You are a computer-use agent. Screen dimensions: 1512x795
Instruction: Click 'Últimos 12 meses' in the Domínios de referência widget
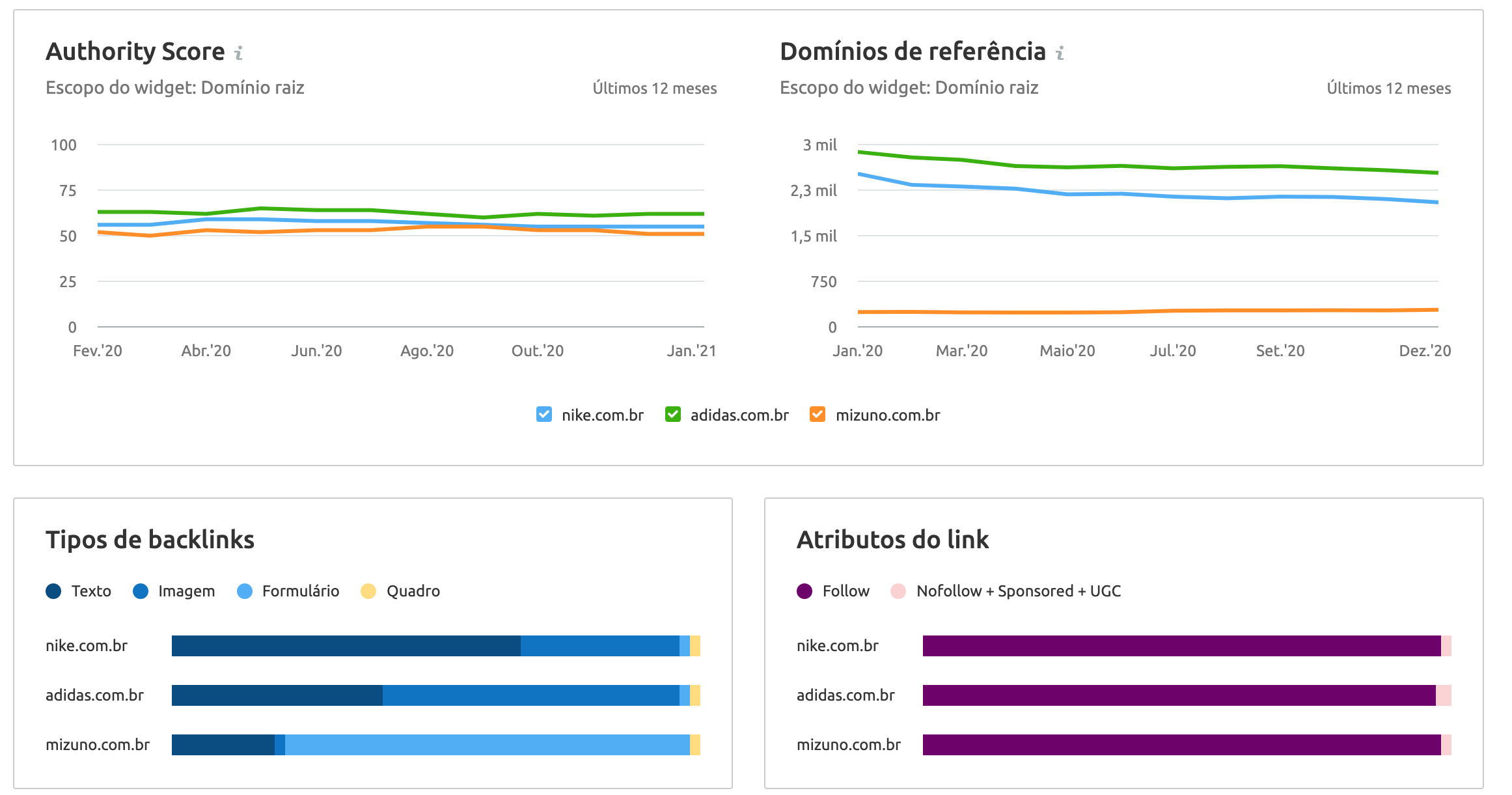coord(1389,89)
